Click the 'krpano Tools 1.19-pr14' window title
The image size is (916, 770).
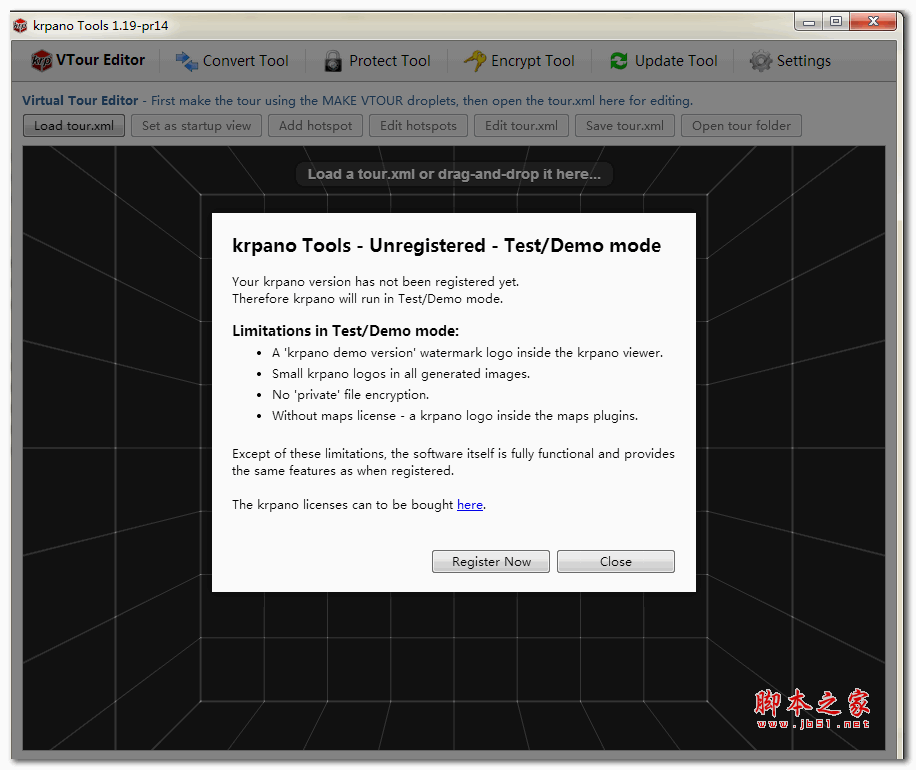click(100, 26)
